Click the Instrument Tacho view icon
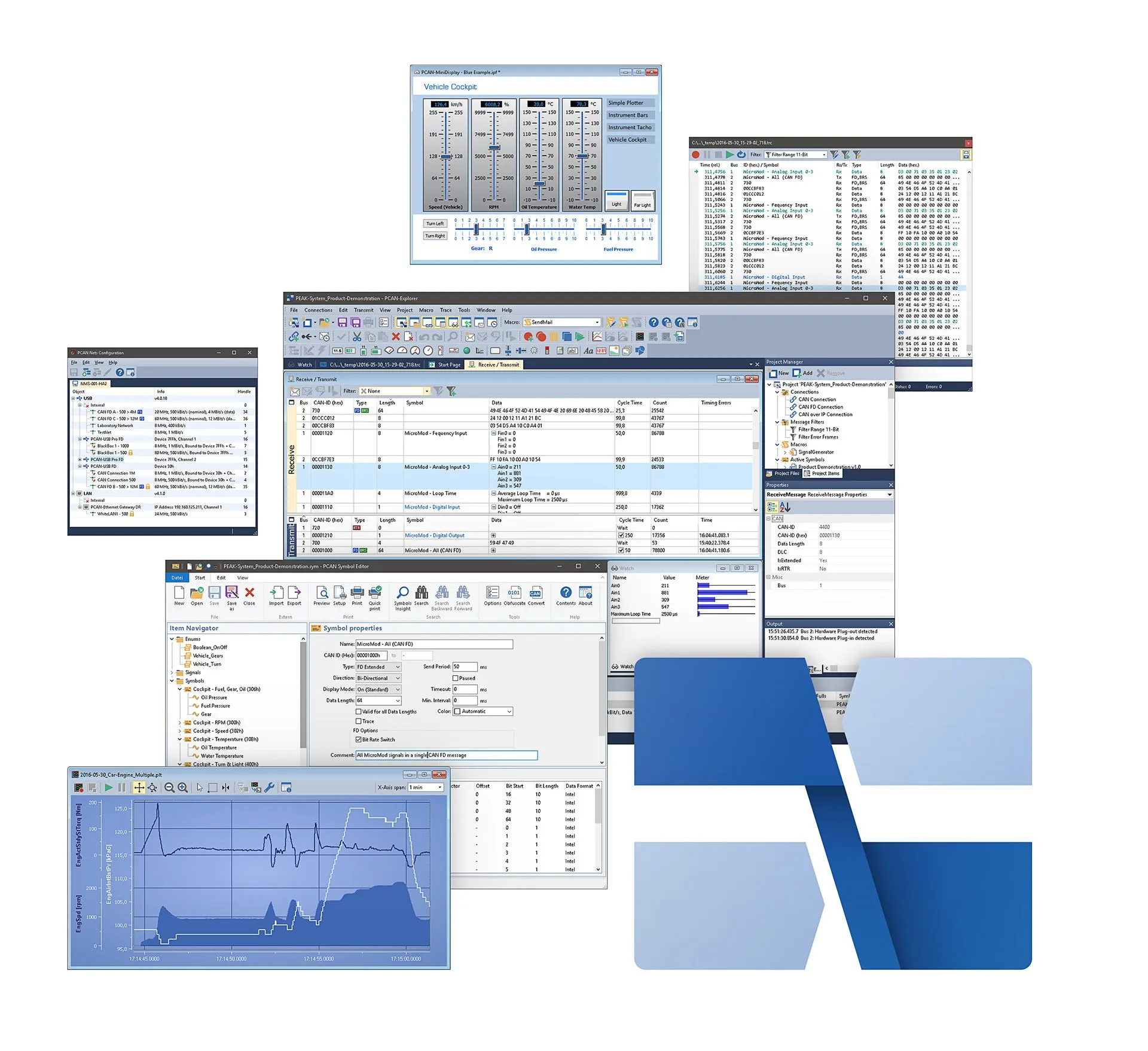The height and width of the screenshot is (1051, 1148). click(x=635, y=135)
